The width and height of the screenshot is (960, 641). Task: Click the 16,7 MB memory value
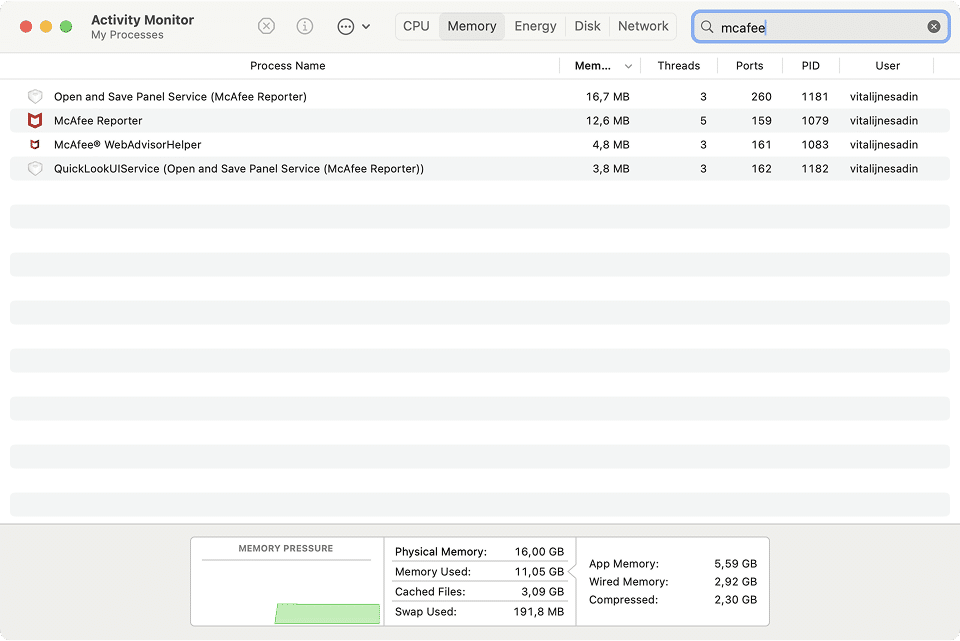(607, 97)
